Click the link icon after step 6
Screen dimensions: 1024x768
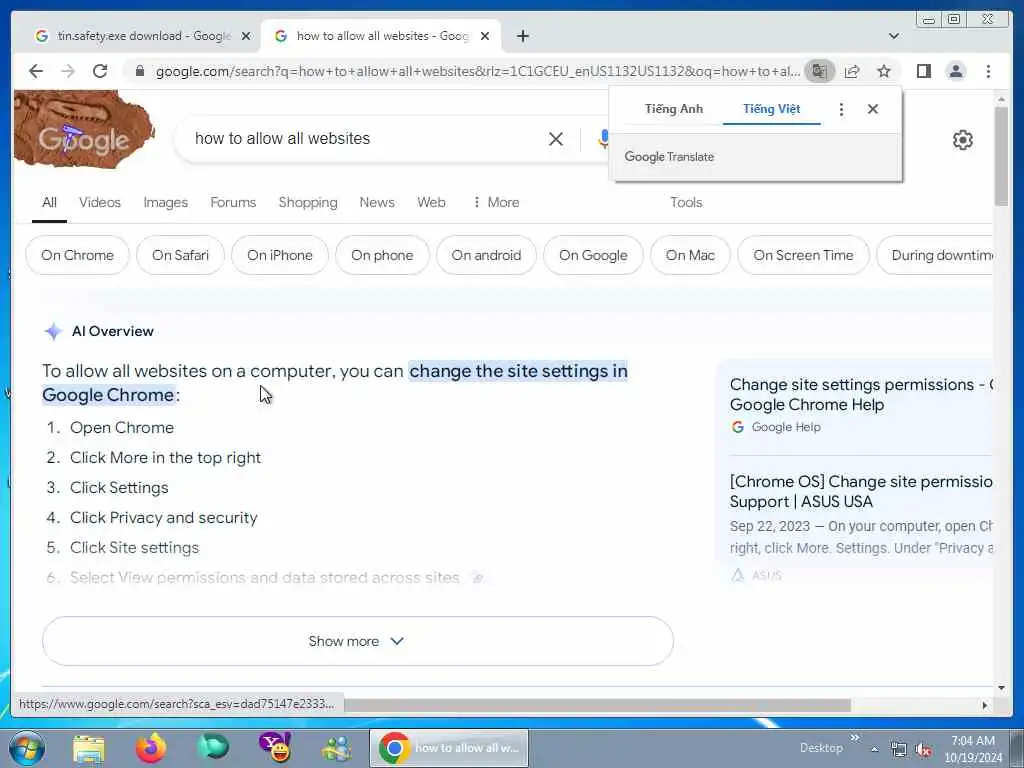[478, 577]
